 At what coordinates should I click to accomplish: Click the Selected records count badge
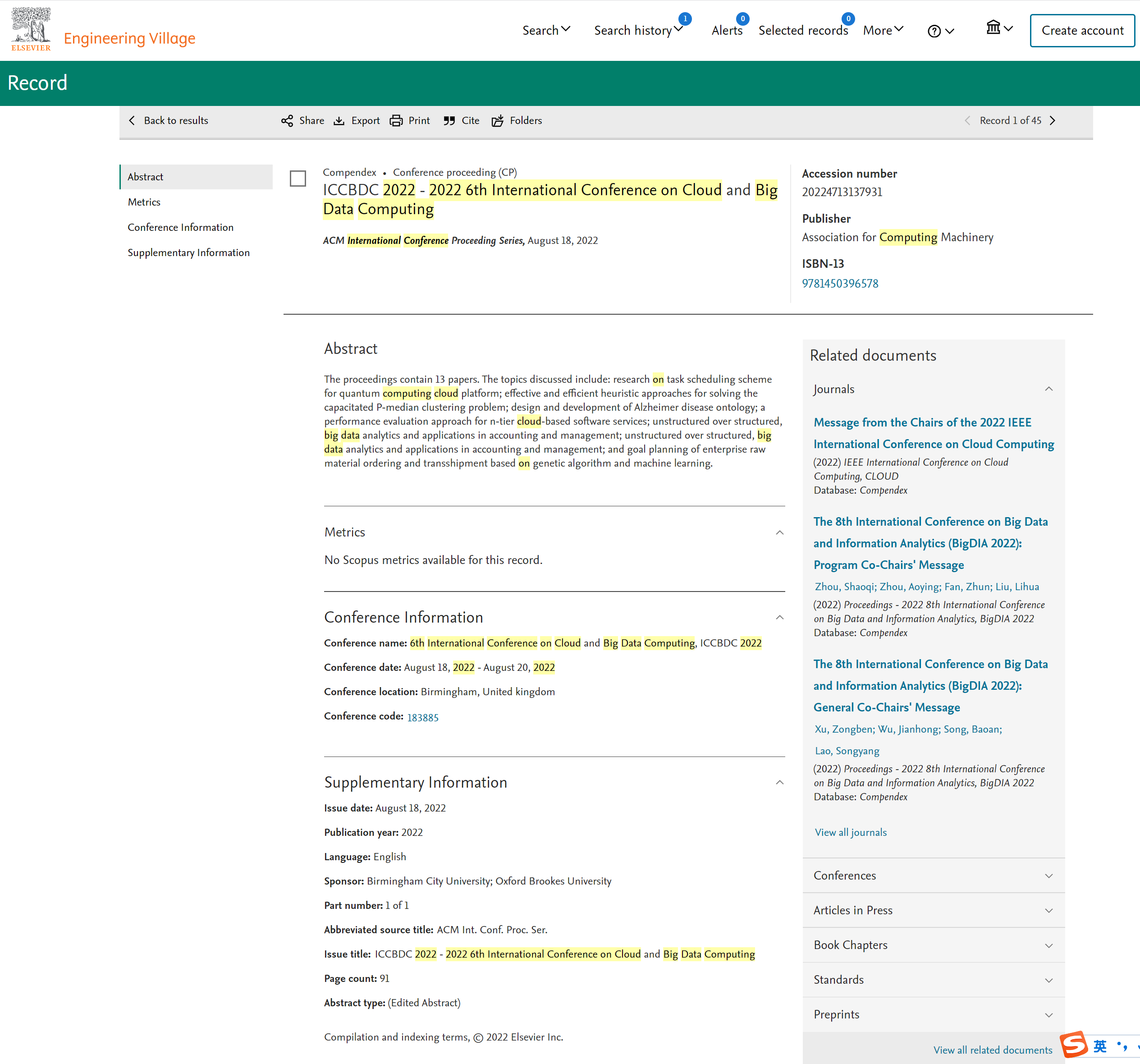(x=848, y=18)
